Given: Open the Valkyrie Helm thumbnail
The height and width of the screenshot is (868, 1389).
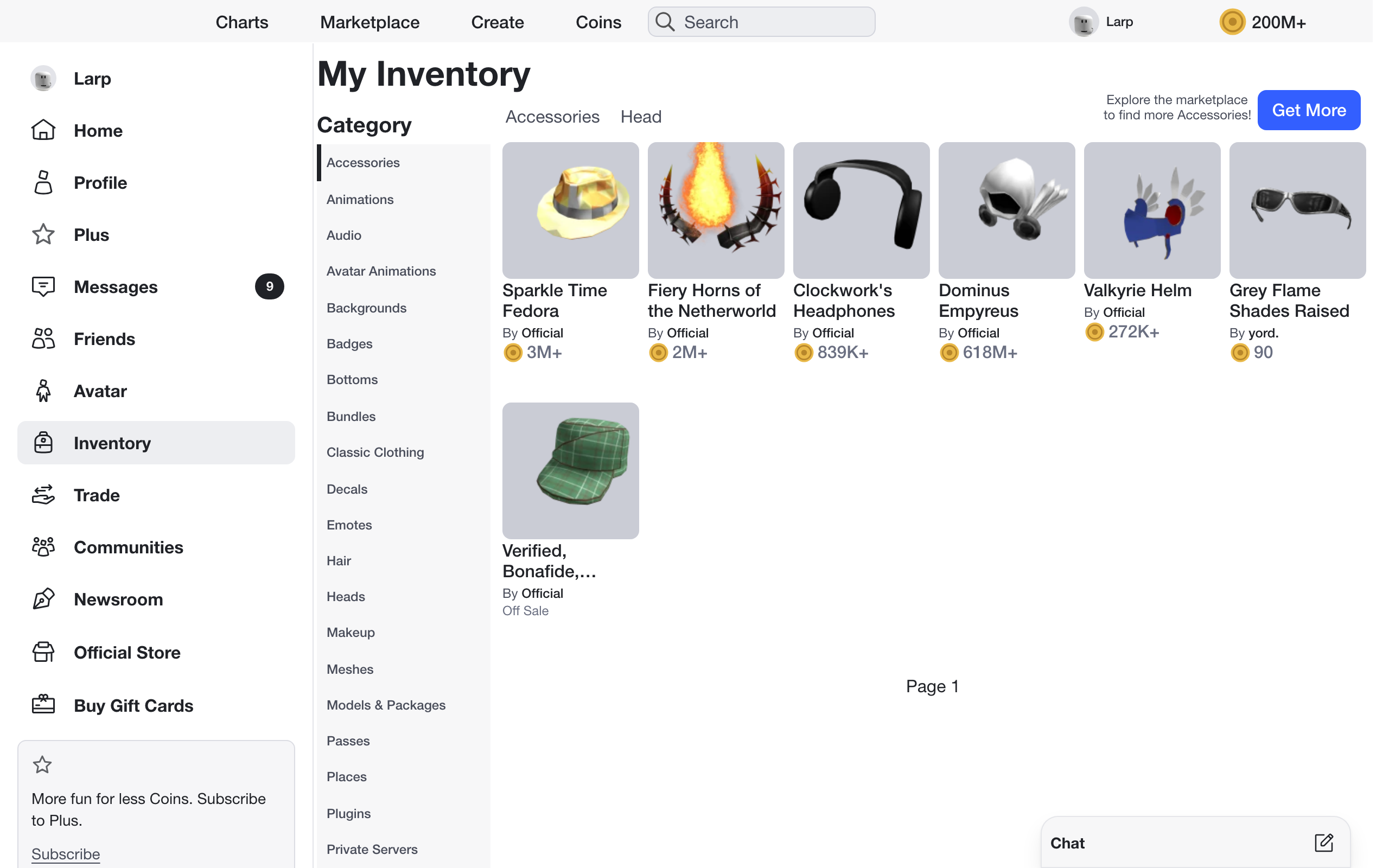Looking at the screenshot, I should pos(1151,210).
